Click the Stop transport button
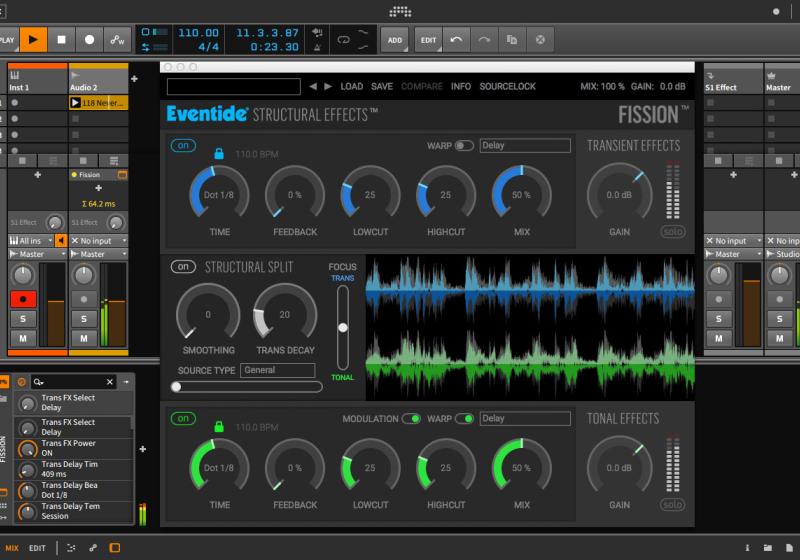This screenshot has width=800, height=560. point(61,40)
